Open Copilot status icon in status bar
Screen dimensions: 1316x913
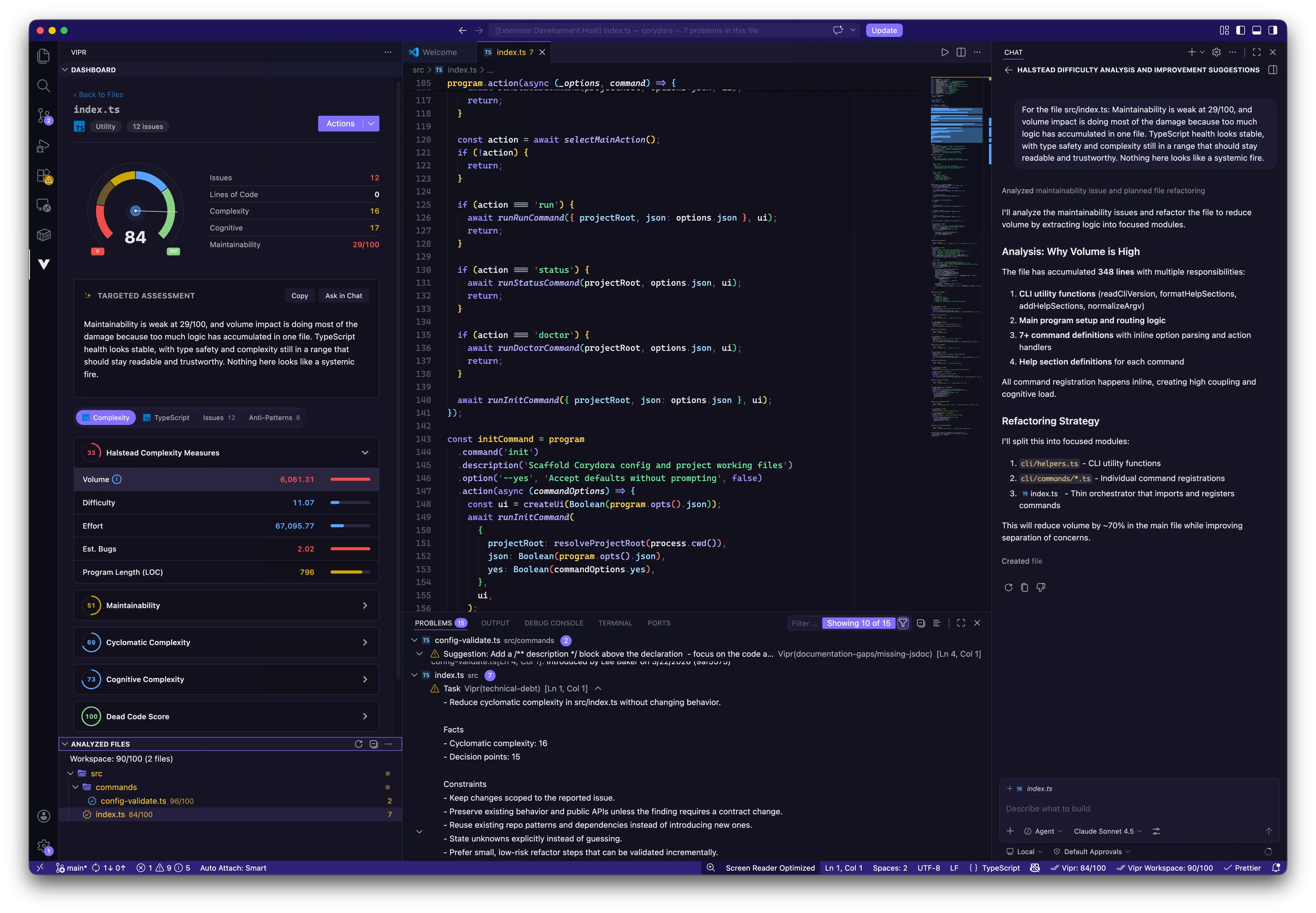point(1035,868)
